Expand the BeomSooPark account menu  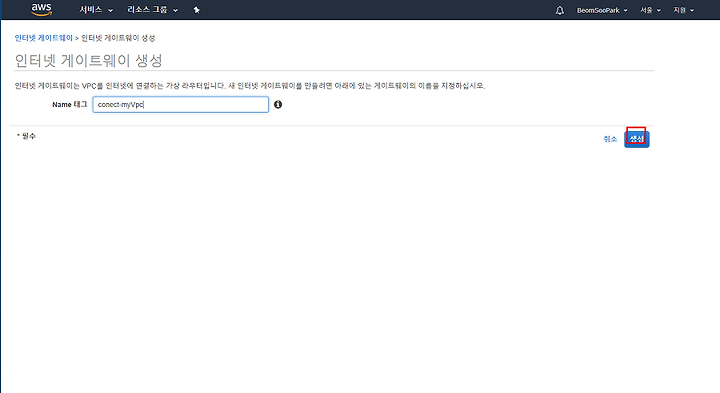point(602,10)
